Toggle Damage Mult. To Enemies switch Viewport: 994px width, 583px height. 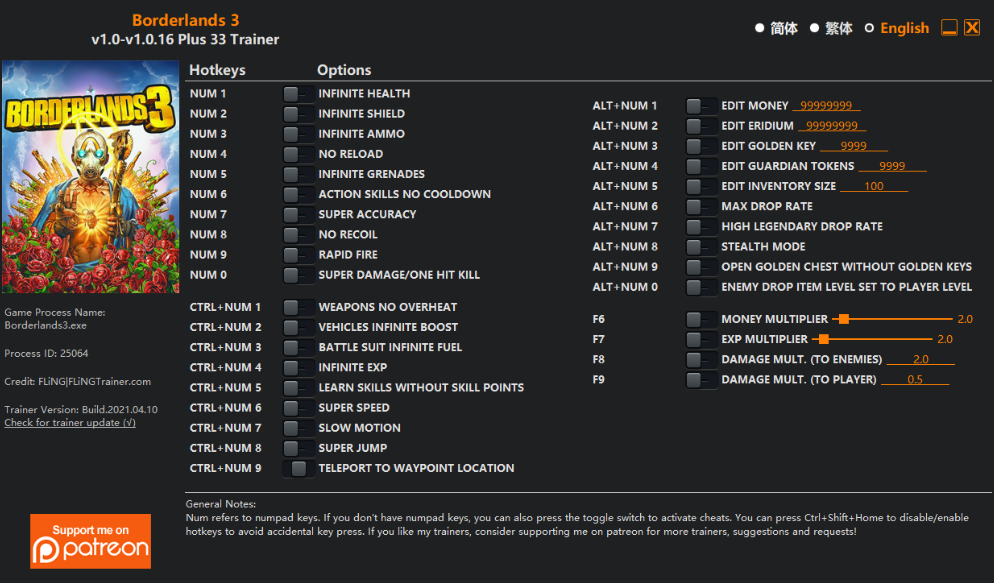701,359
